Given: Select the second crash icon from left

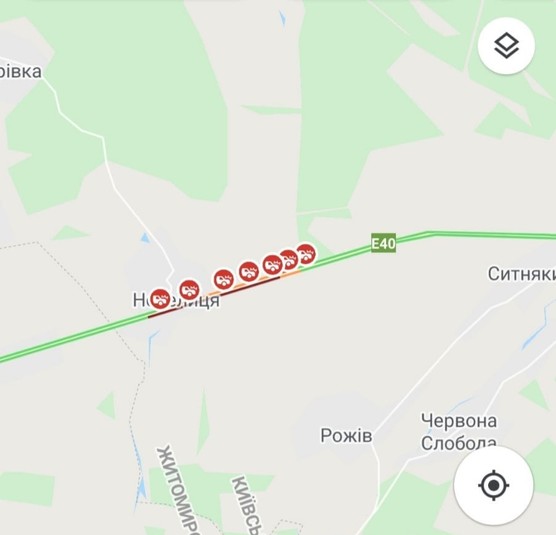Looking at the screenshot, I should pos(189,290).
